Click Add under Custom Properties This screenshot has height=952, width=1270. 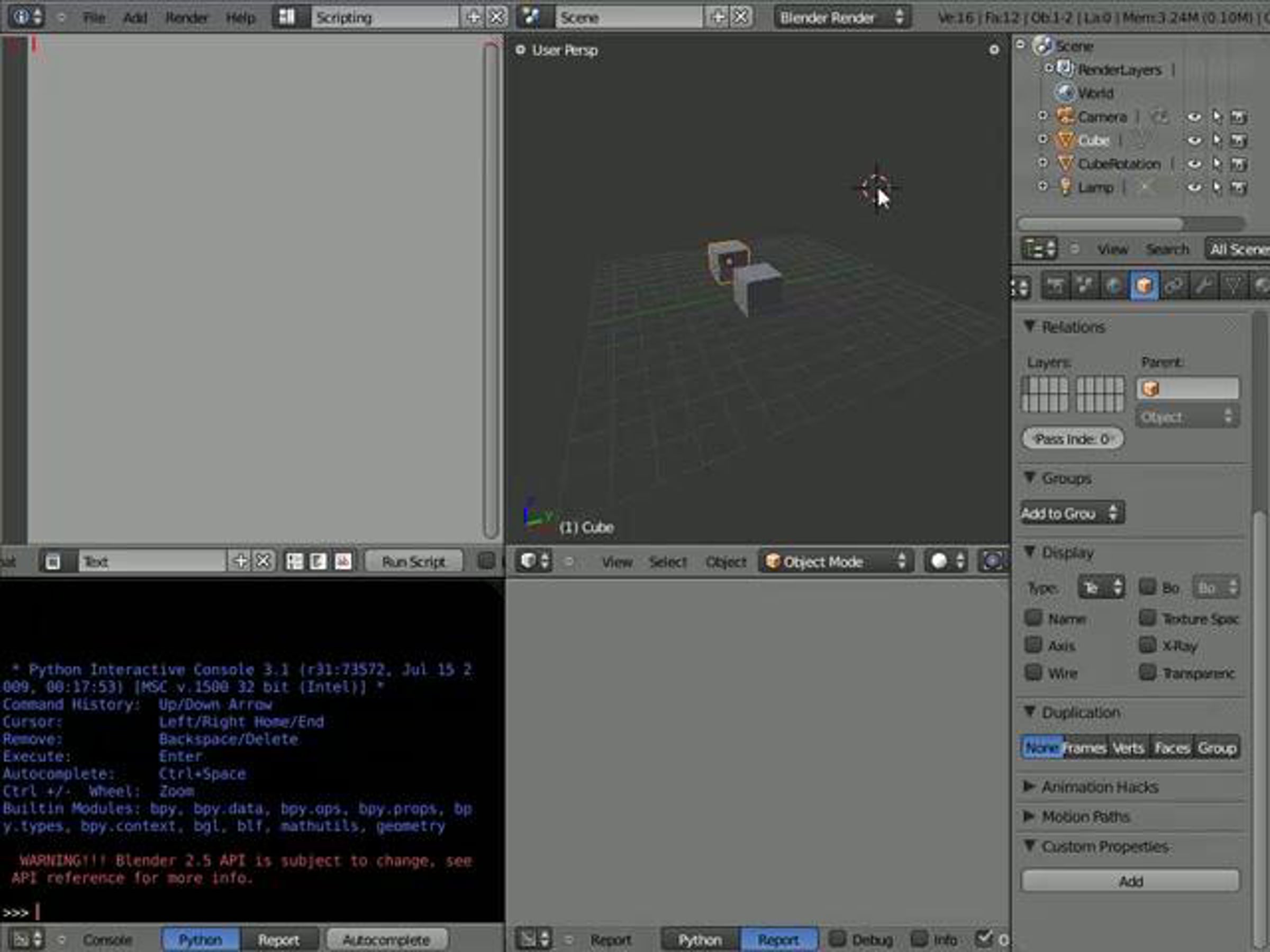tap(1130, 881)
